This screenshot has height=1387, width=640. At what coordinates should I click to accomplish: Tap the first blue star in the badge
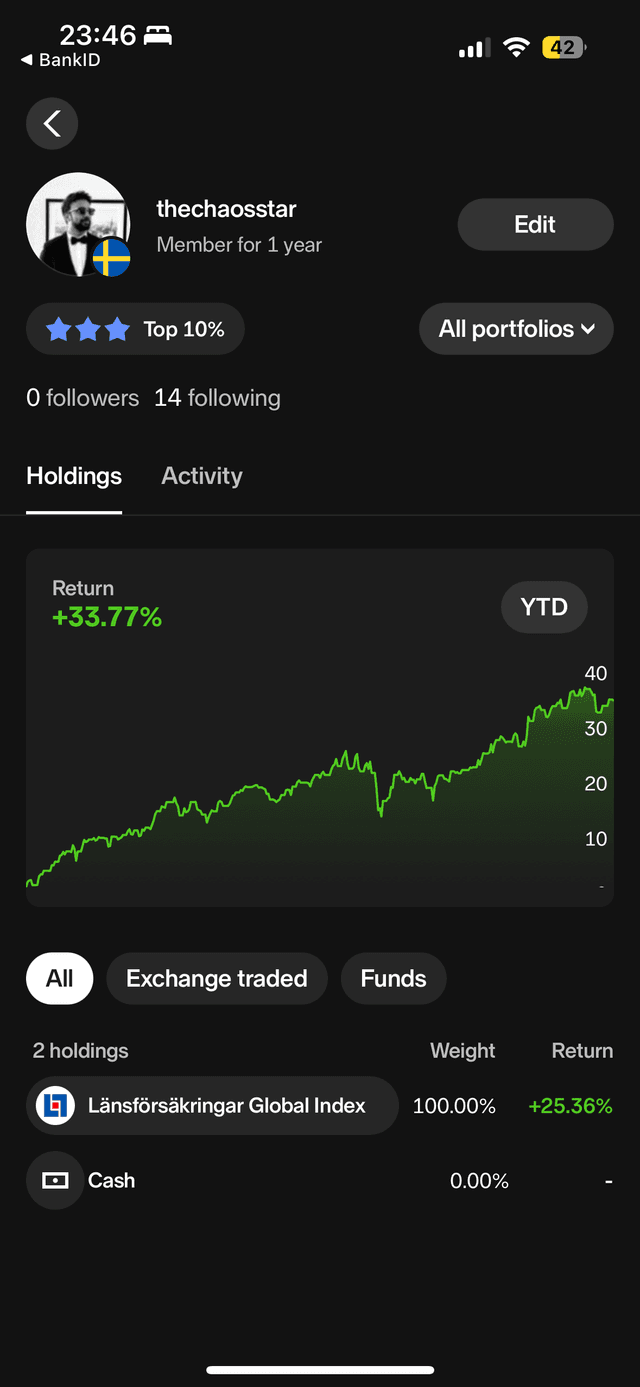(58, 328)
